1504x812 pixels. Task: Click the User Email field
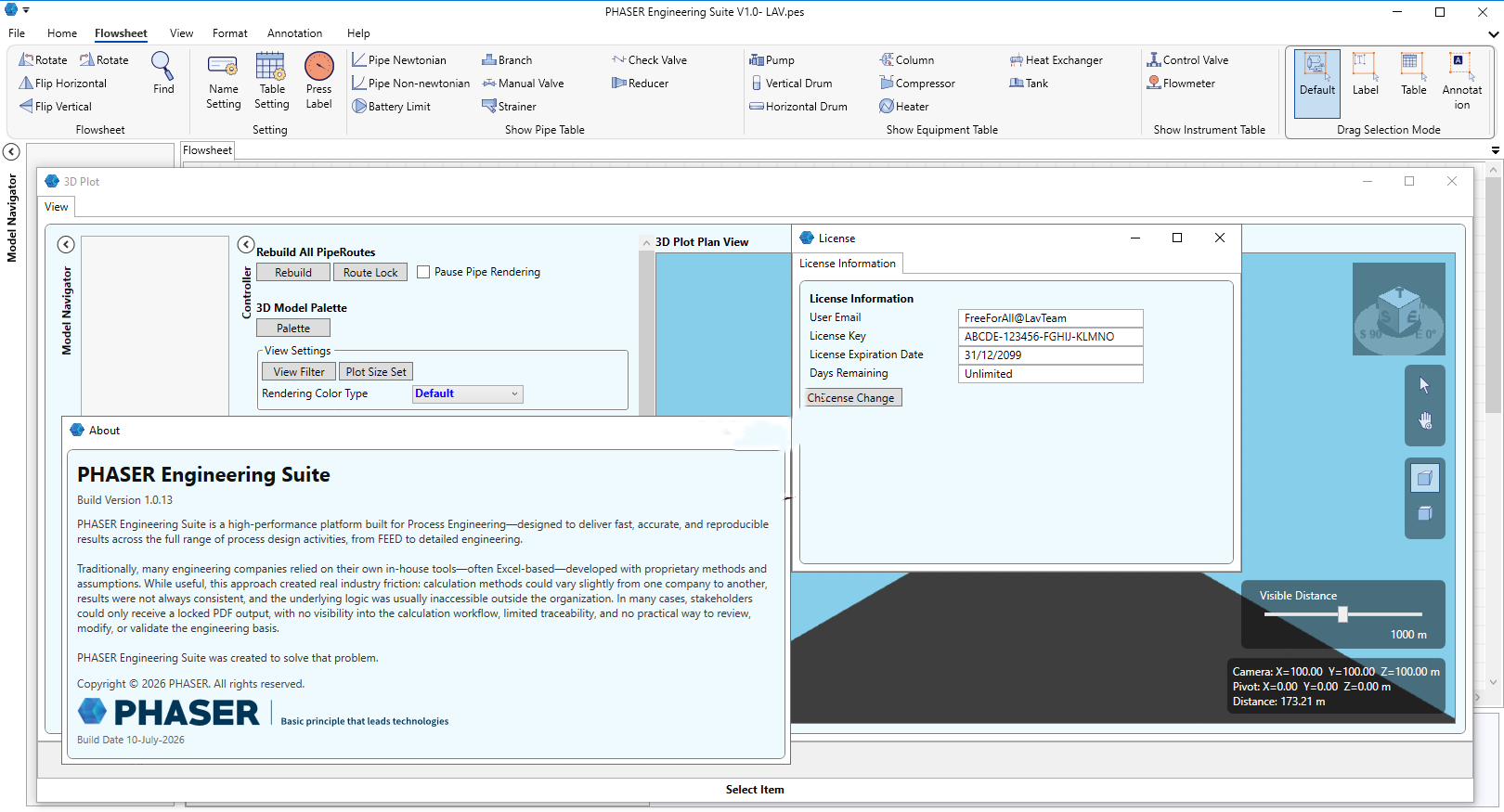pyautogui.click(x=1050, y=318)
